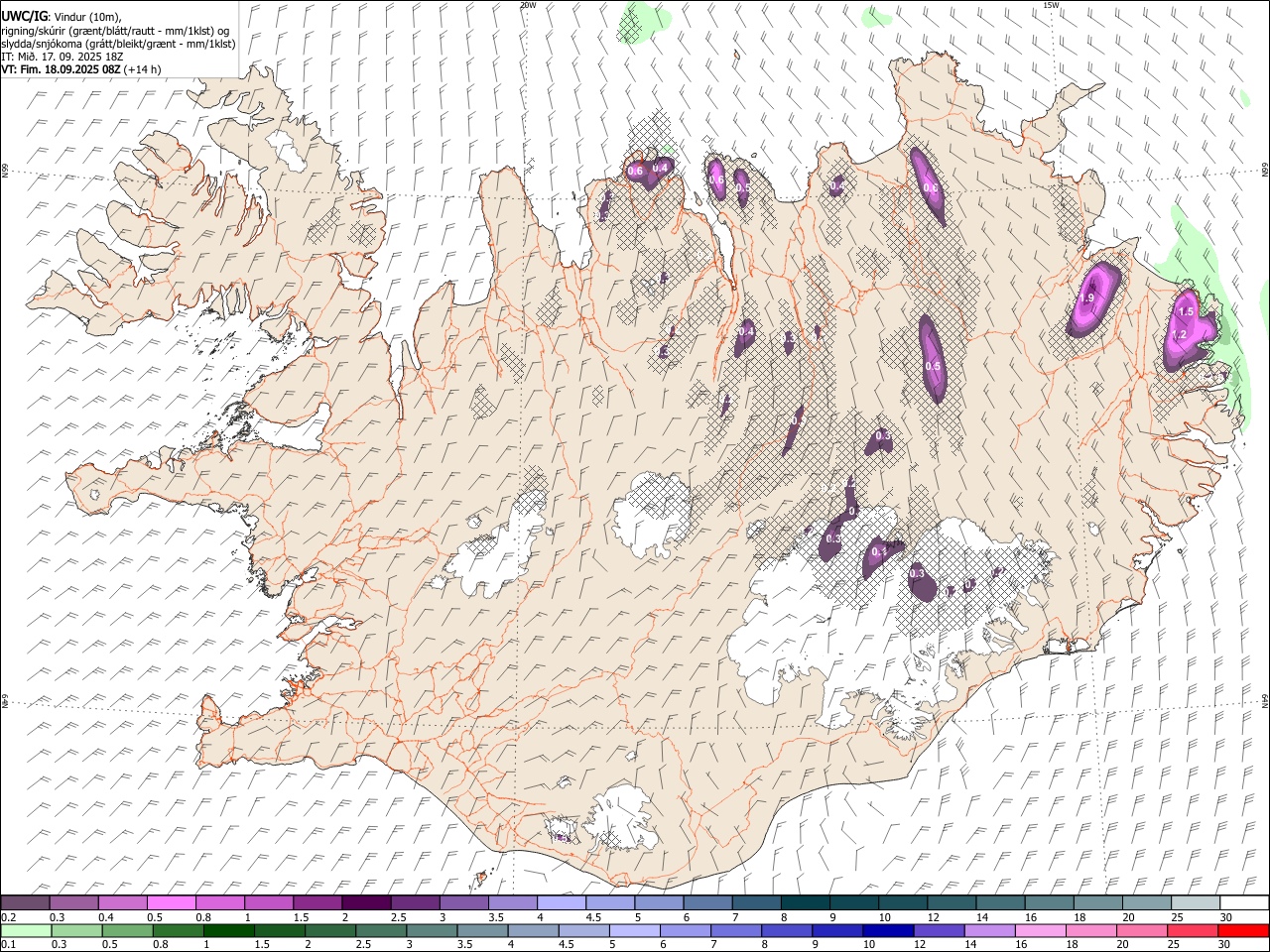
Task: Click the '1.9' precipitation value on the map
Action: pos(1086,297)
